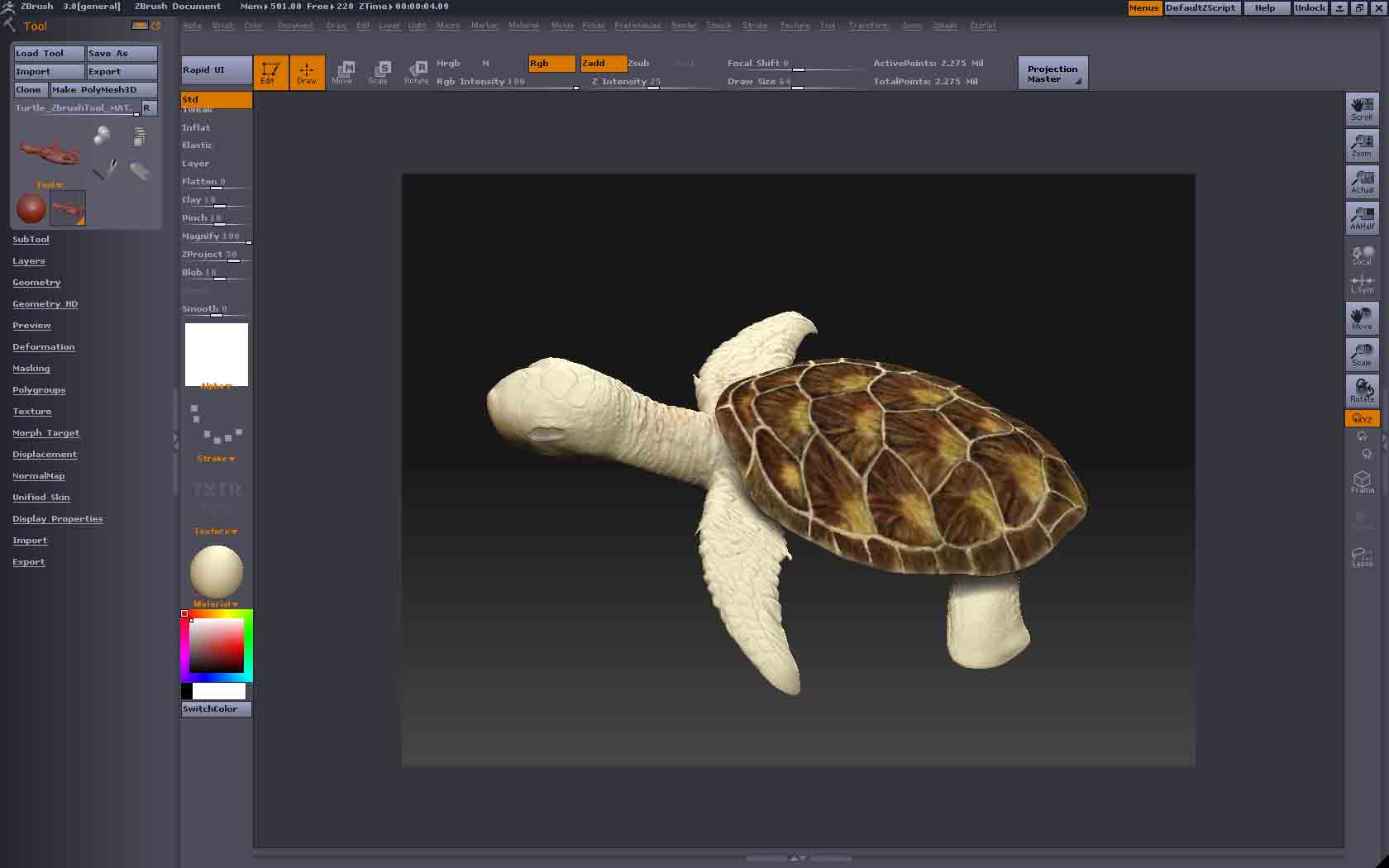Image resolution: width=1389 pixels, height=868 pixels.
Task: Select the AAHalf view icon
Action: (x=1362, y=217)
